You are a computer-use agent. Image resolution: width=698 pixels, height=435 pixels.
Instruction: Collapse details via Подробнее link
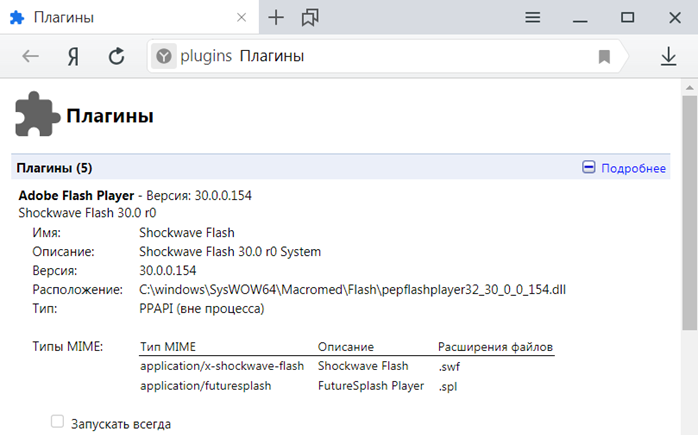point(633,168)
